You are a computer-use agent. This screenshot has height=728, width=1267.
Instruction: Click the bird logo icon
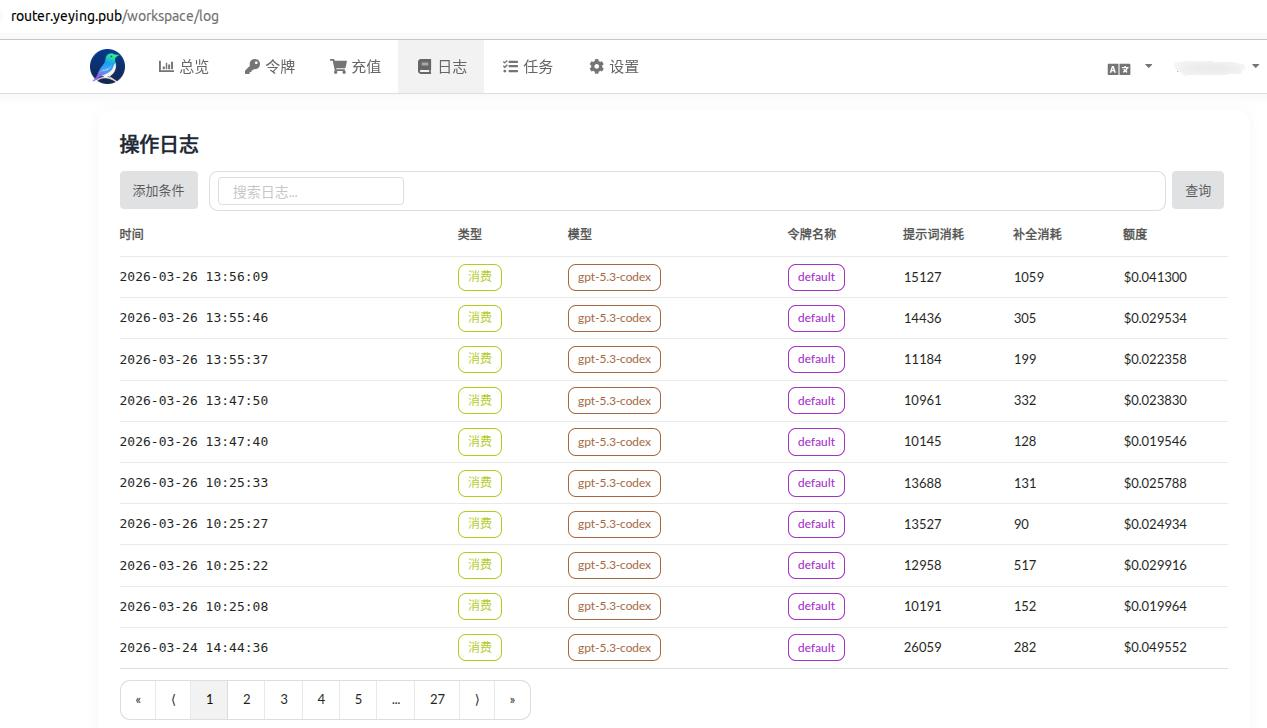(107, 67)
